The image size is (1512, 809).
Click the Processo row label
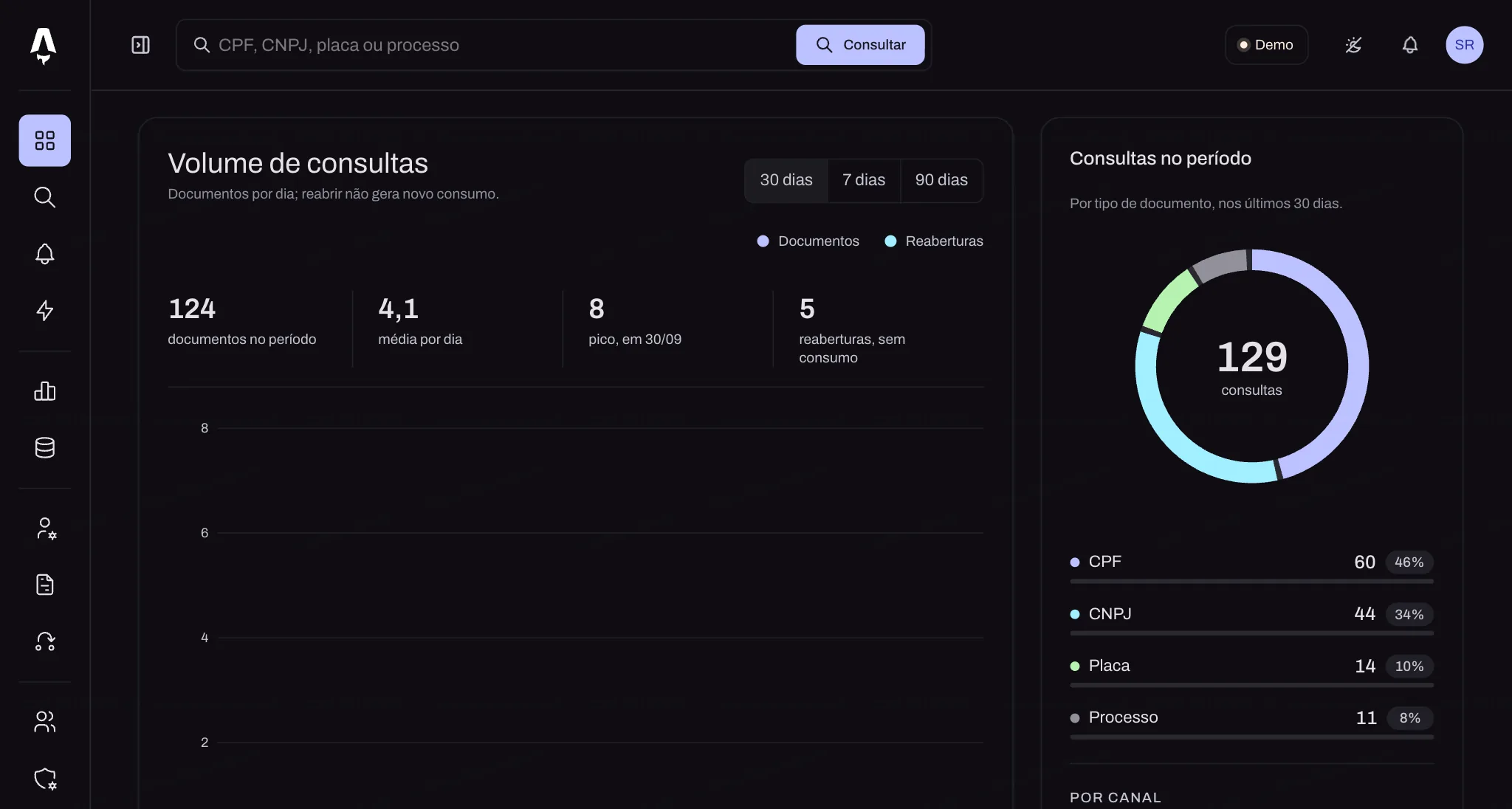pos(1123,717)
